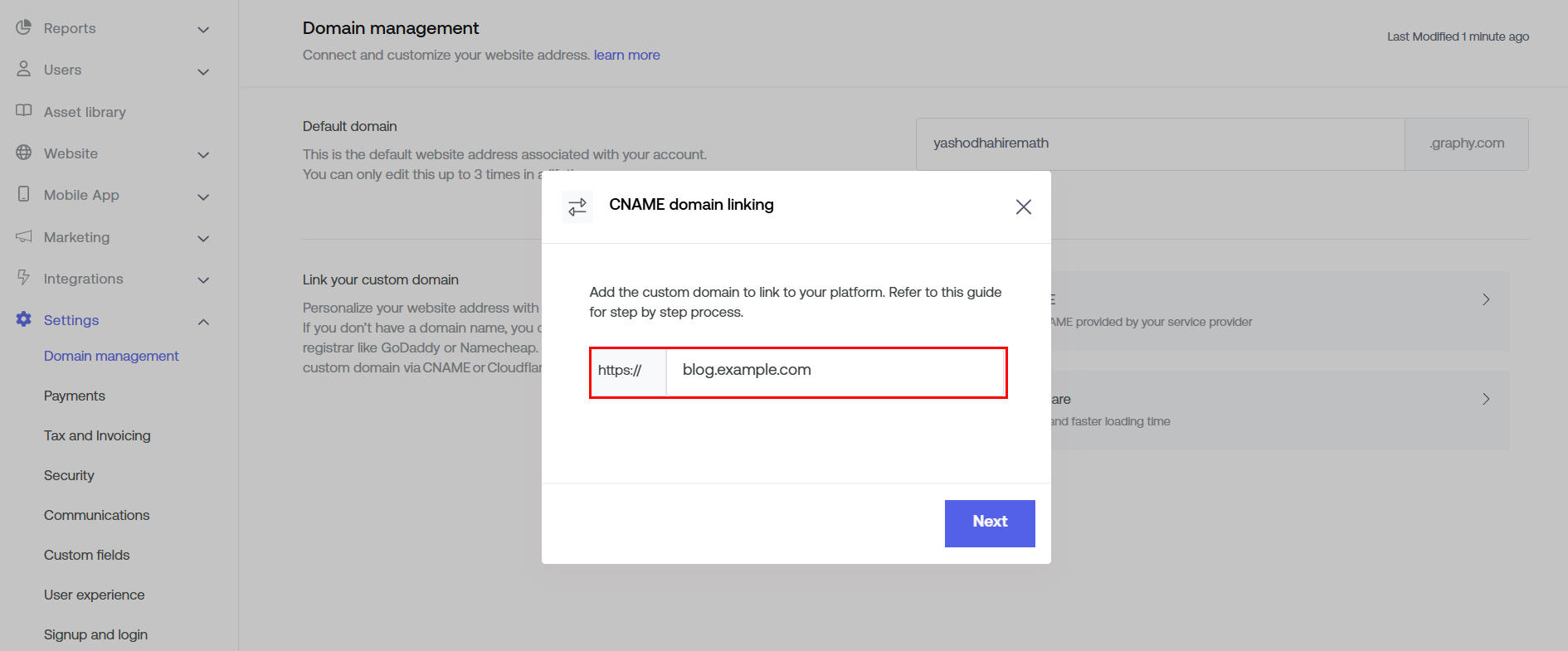Viewport: 1568px width, 651px height.
Task: Click the Integrations lightning bolt icon
Action: pyautogui.click(x=23, y=278)
